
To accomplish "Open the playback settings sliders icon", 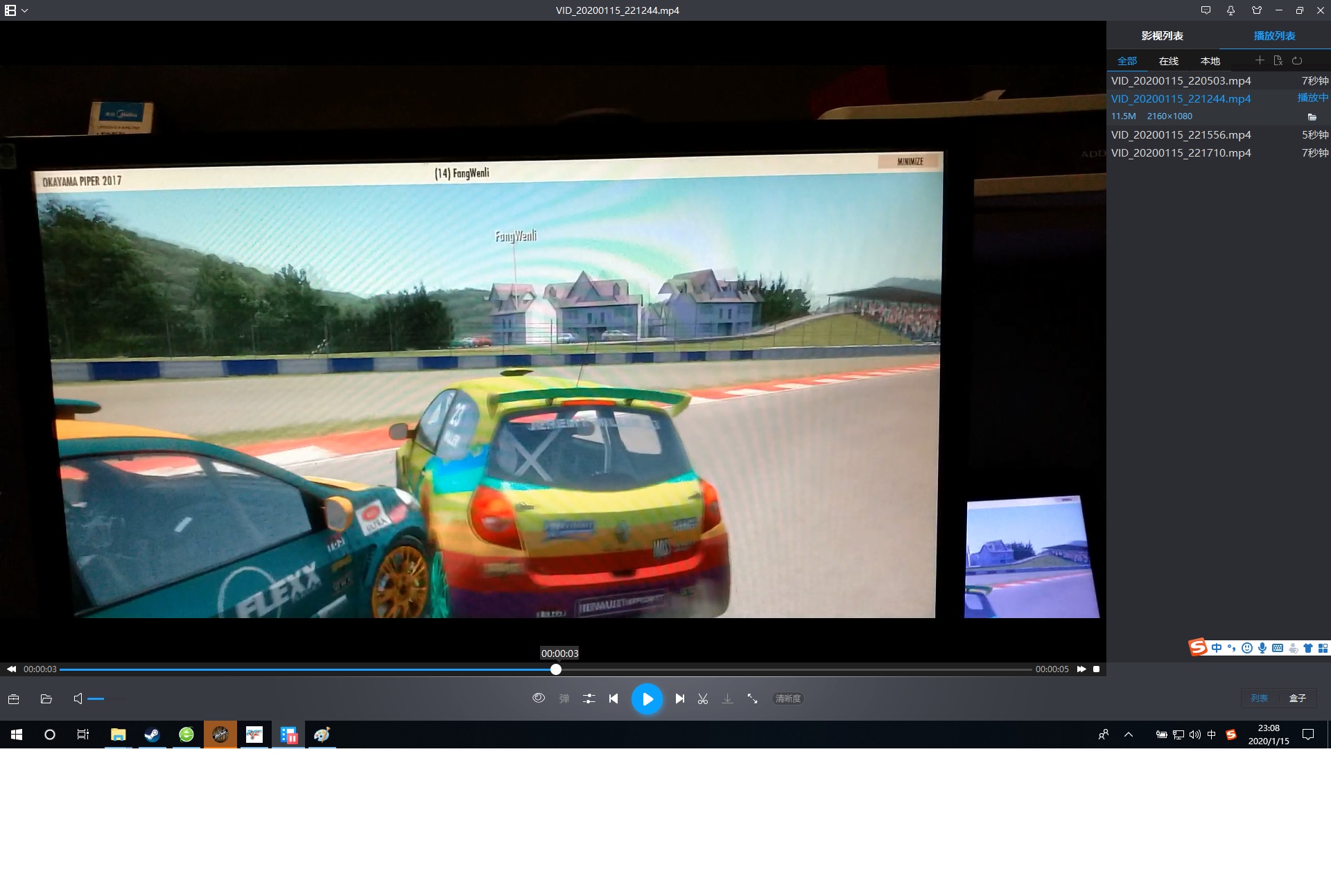I will coord(589,699).
